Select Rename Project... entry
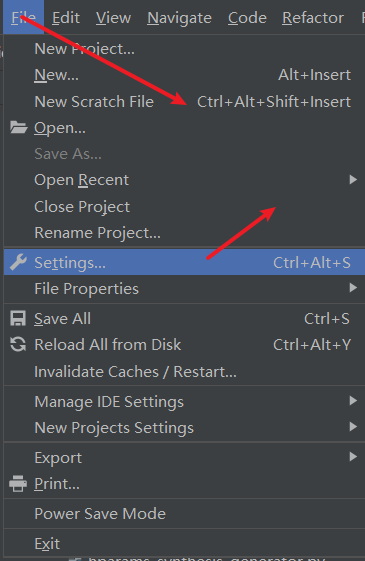Image resolution: width=365 pixels, height=561 pixels. click(x=184, y=233)
